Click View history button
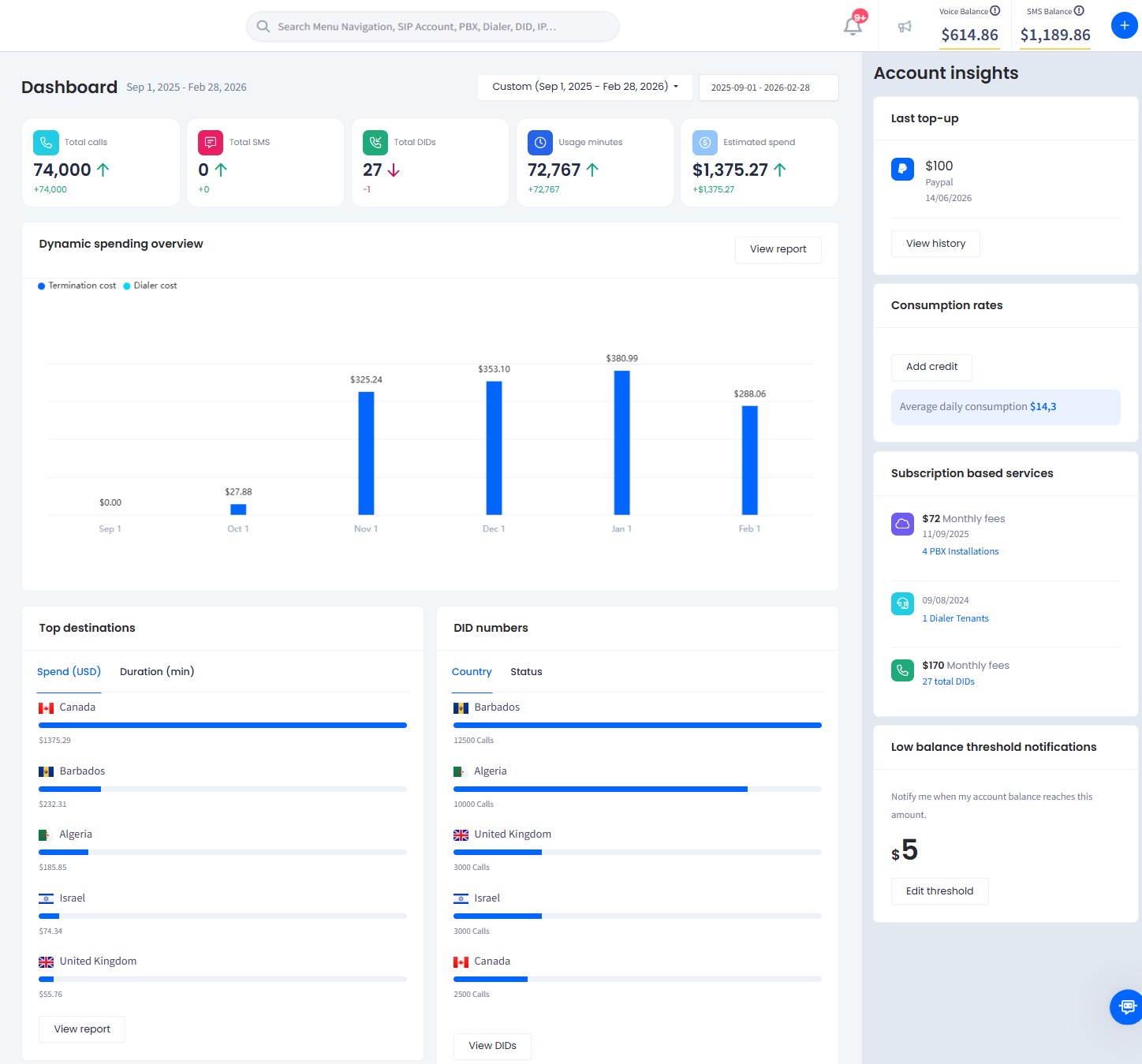Viewport: 1142px width, 1064px height. (x=935, y=244)
